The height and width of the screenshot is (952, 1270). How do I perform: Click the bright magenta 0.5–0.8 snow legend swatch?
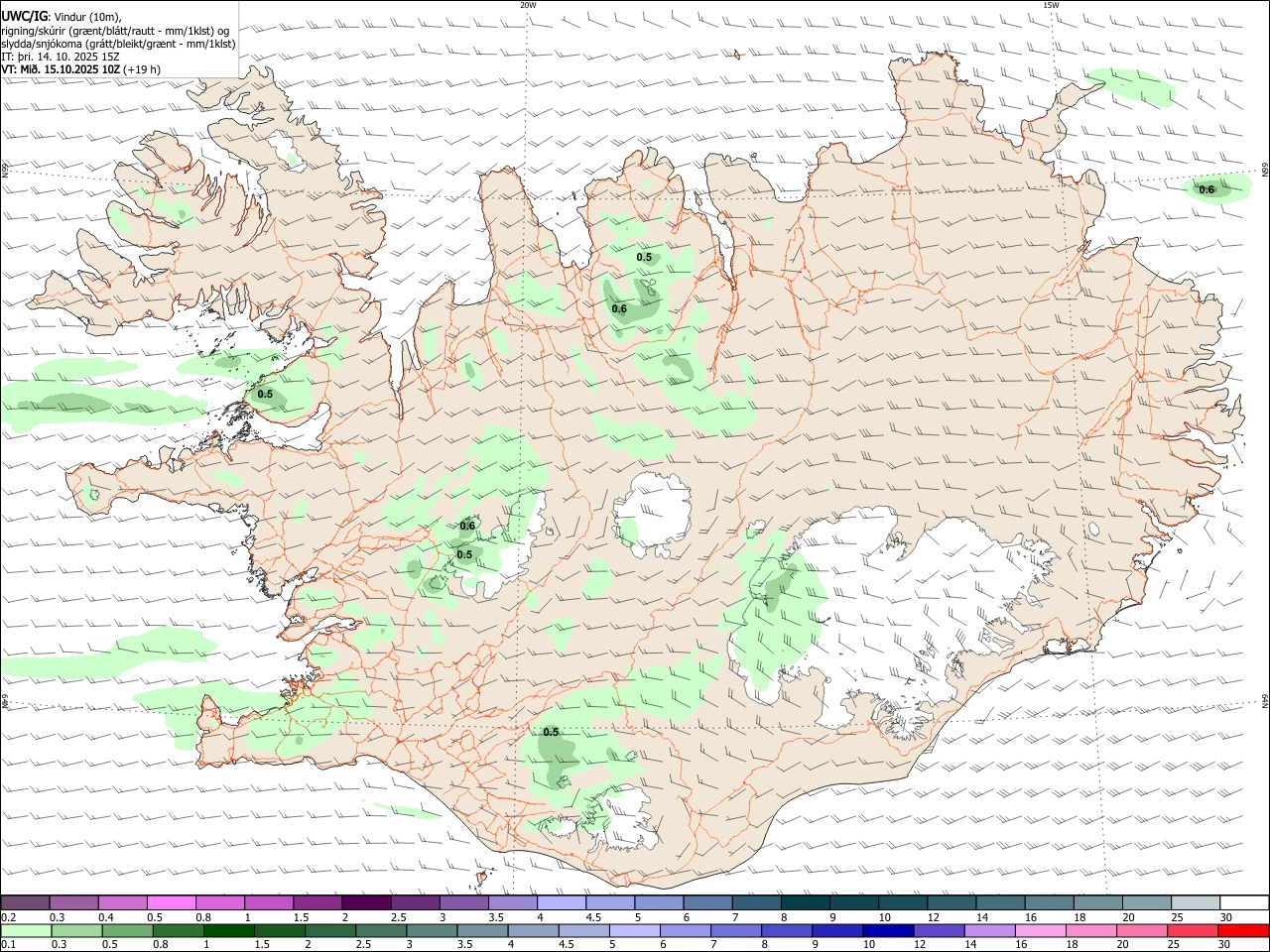coord(171,902)
